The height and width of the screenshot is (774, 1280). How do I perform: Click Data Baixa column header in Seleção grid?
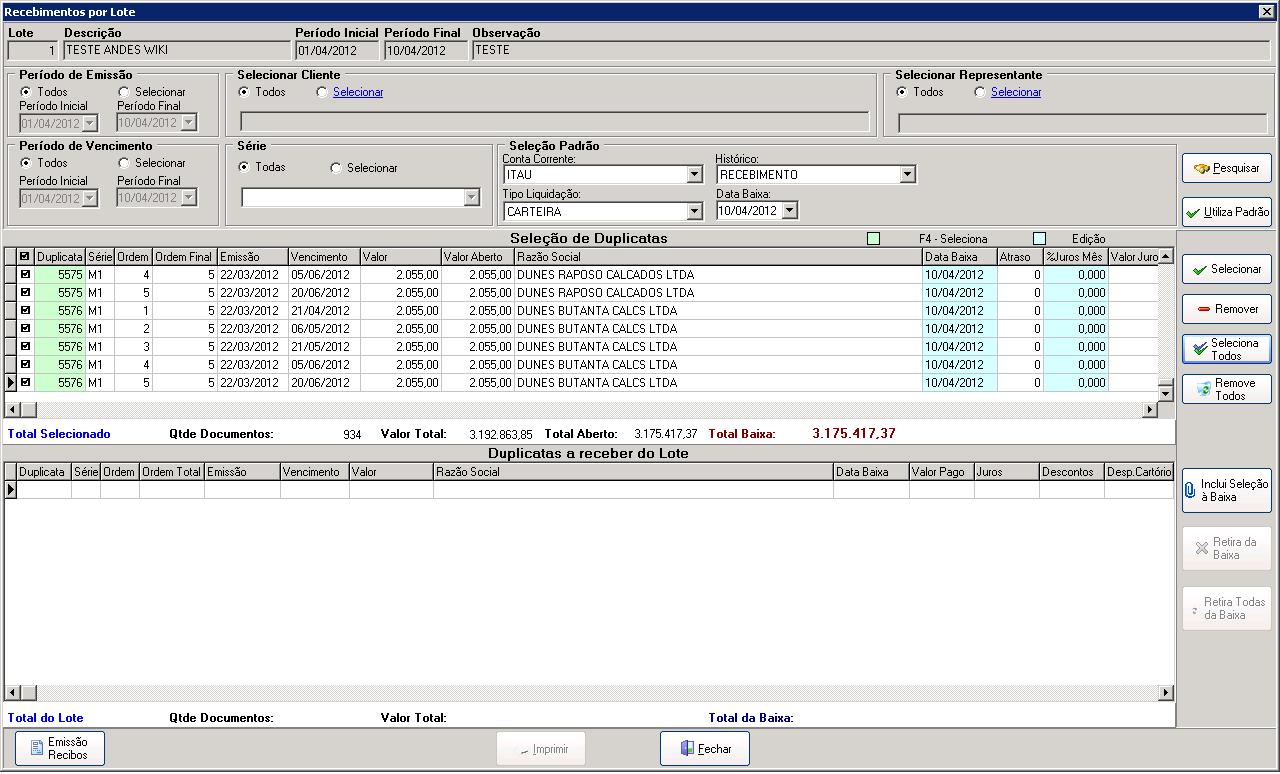[959, 257]
